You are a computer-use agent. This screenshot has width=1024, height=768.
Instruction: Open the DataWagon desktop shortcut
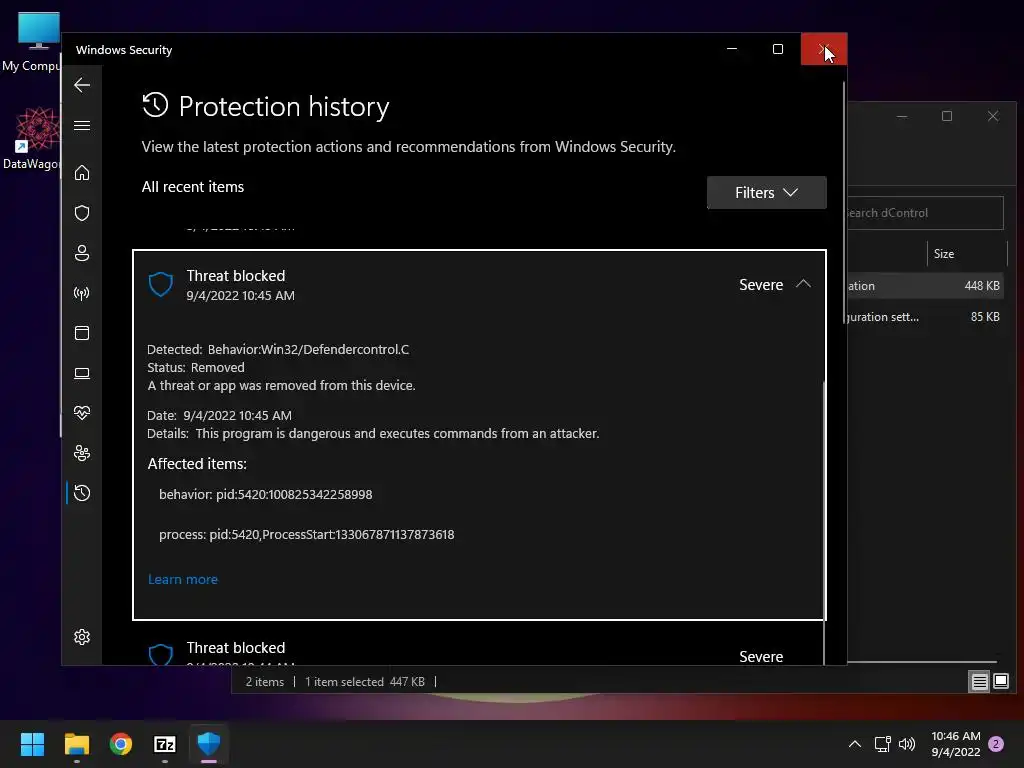click(x=31, y=138)
